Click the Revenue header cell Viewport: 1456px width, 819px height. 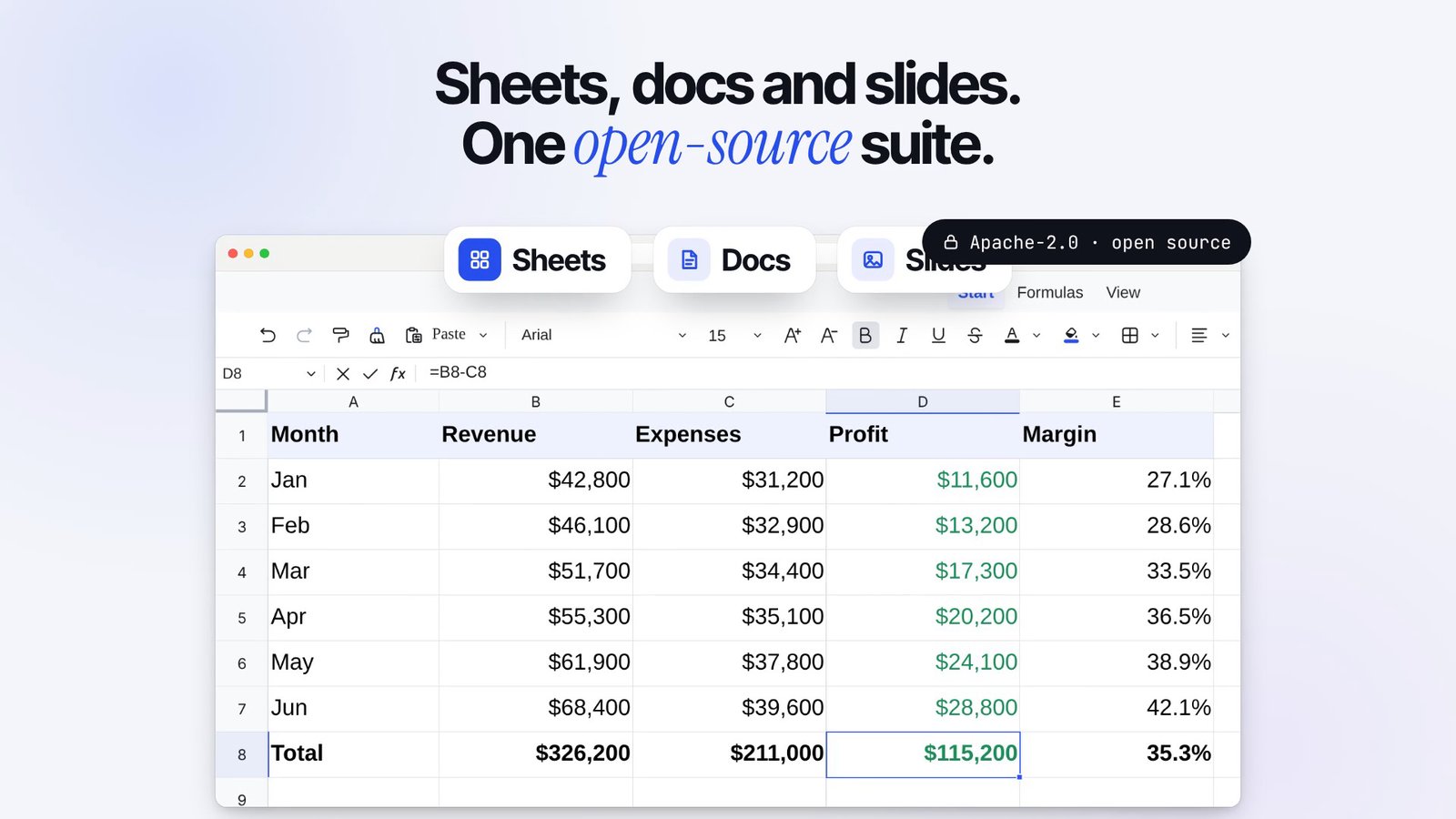click(x=536, y=435)
